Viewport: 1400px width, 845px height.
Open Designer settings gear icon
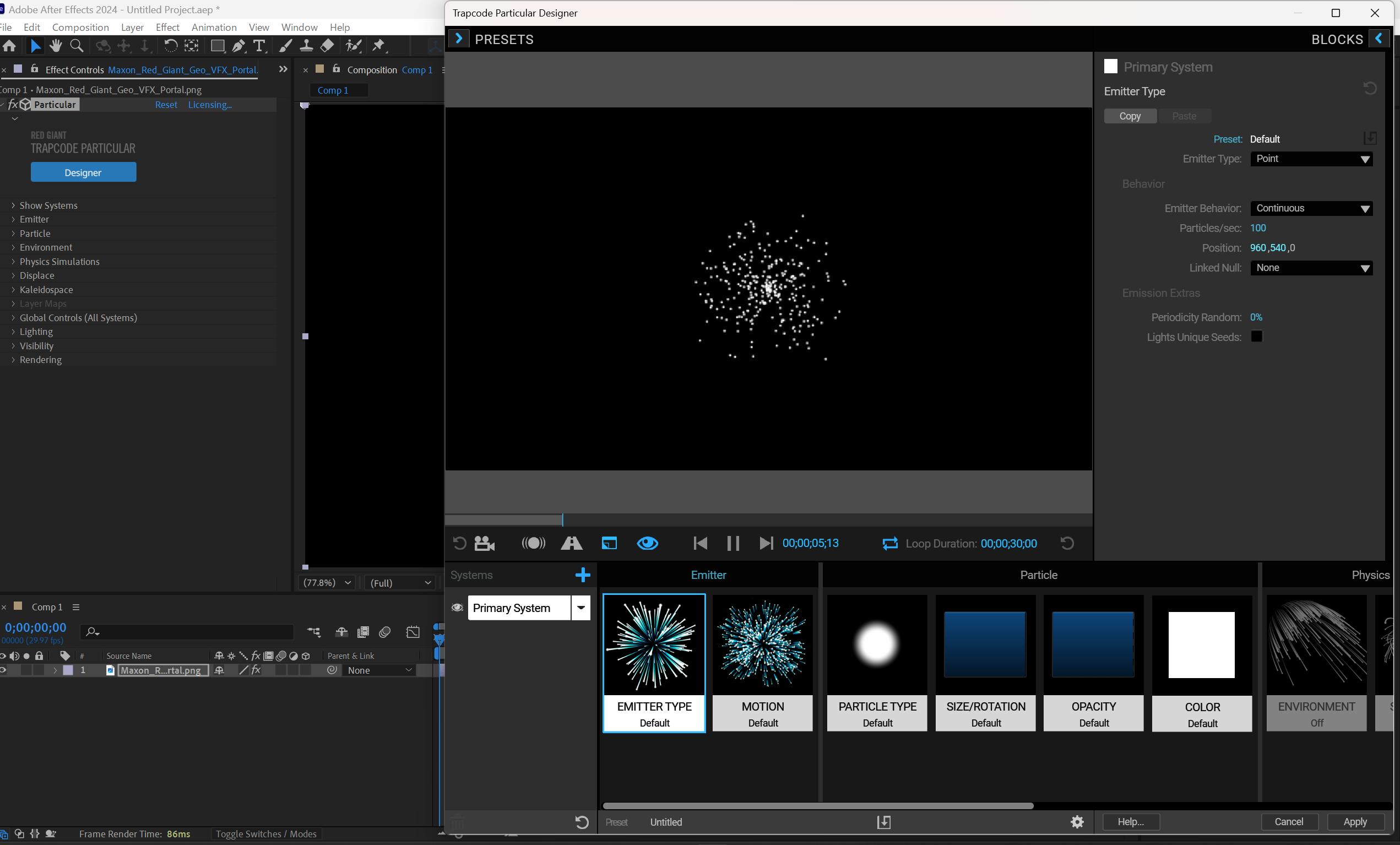(x=1077, y=822)
